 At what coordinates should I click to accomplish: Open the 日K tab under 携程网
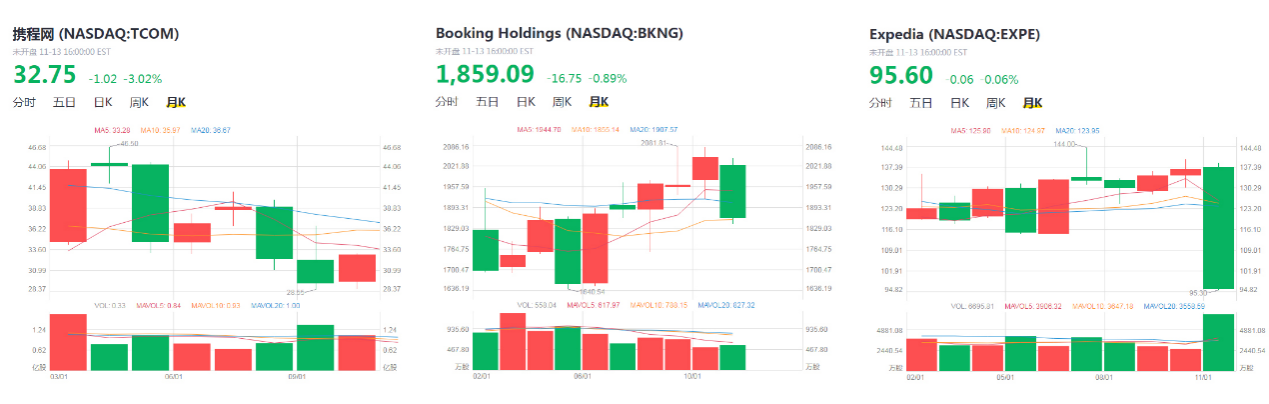pos(102,102)
